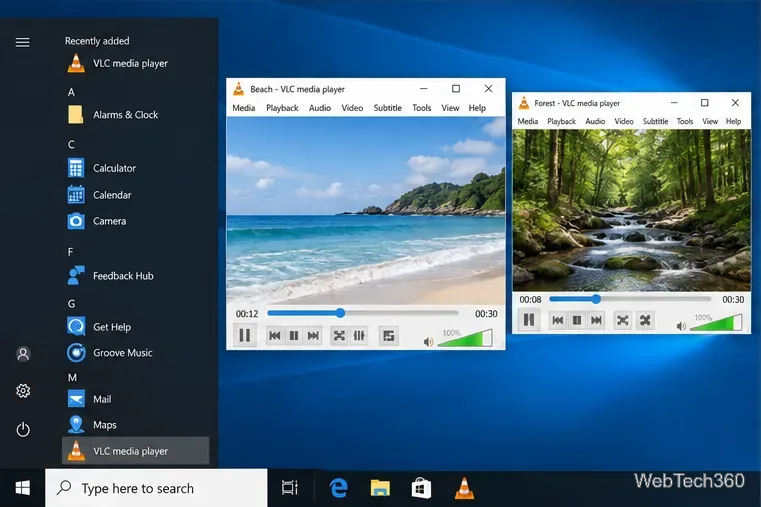The width and height of the screenshot is (761, 507).
Task: Open Help menu in Forest window
Action: click(733, 121)
